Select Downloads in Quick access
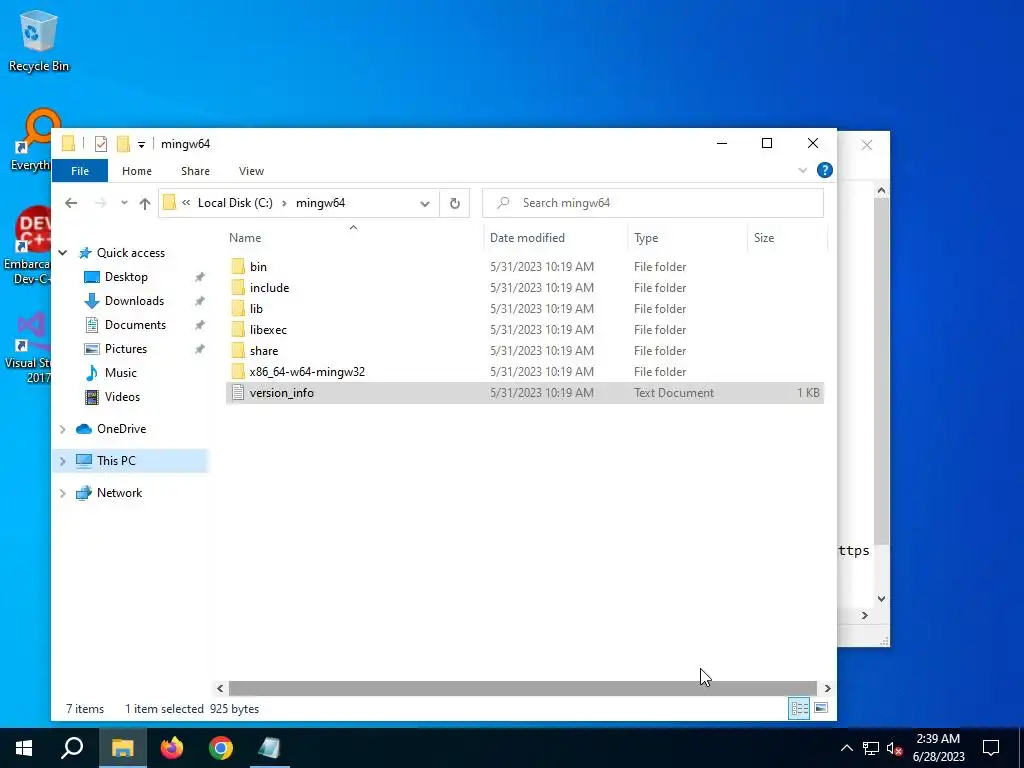 [135, 301]
